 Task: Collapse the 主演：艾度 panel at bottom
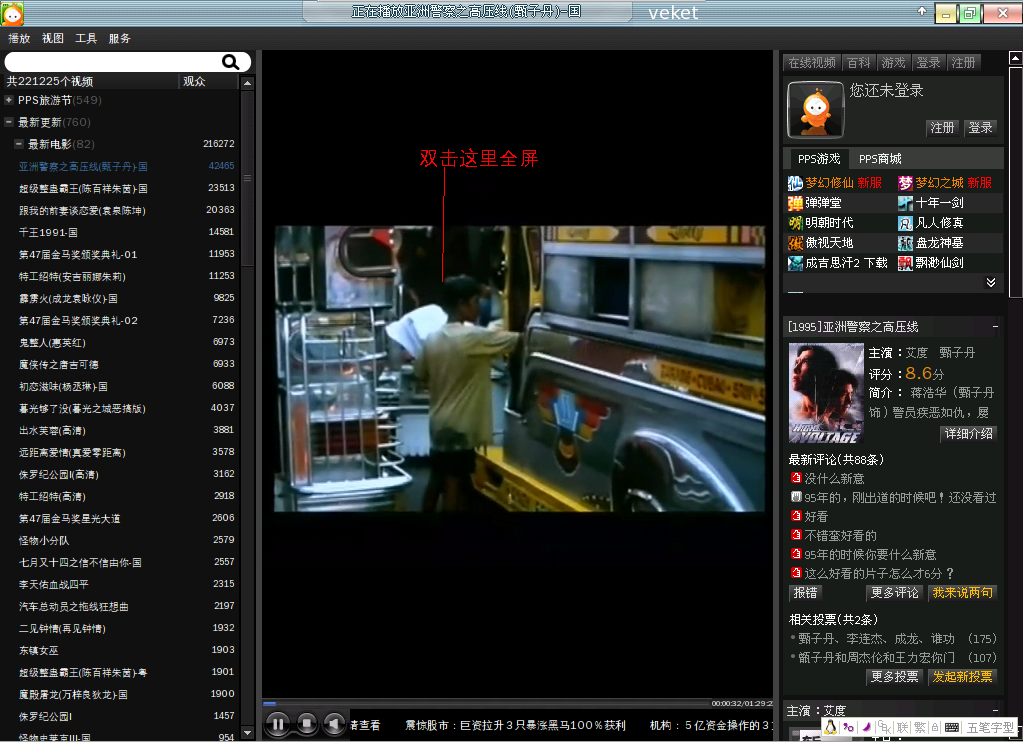995,710
